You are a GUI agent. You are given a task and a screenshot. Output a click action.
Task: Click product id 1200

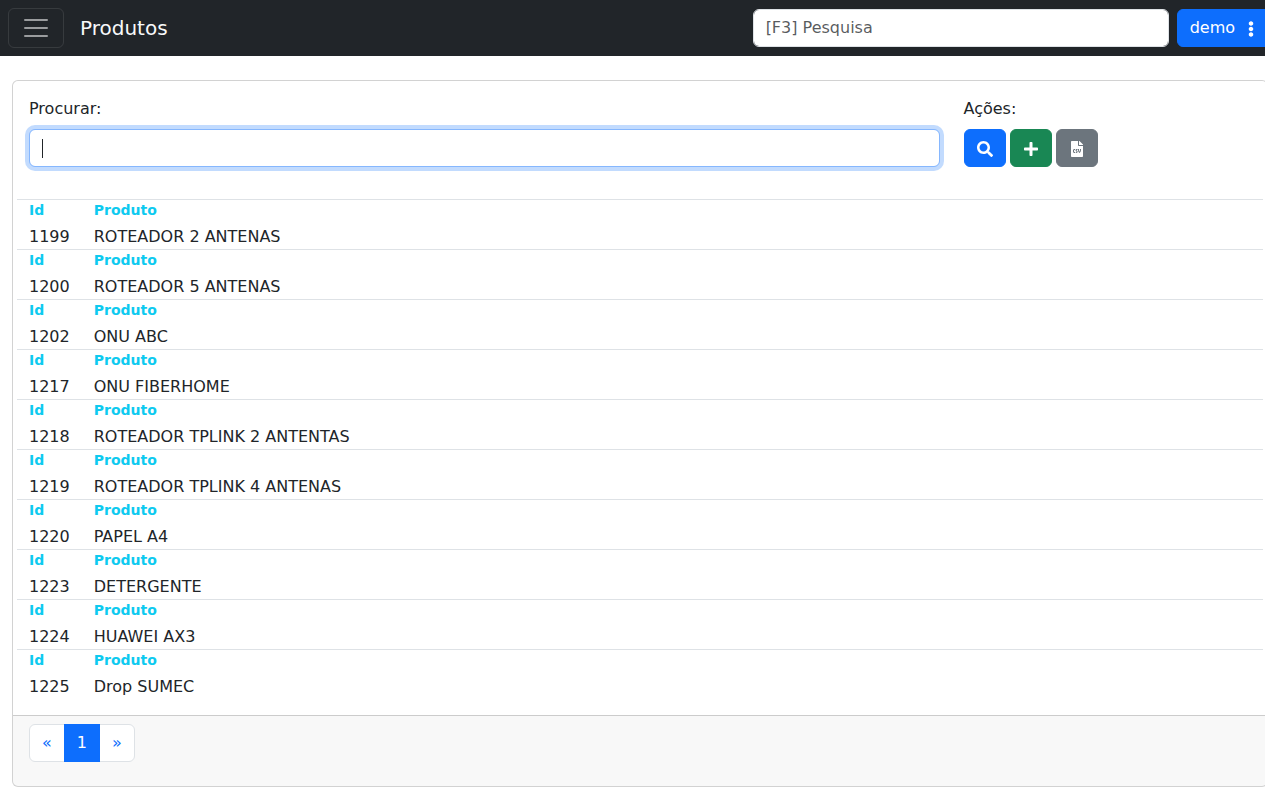click(x=49, y=287)
